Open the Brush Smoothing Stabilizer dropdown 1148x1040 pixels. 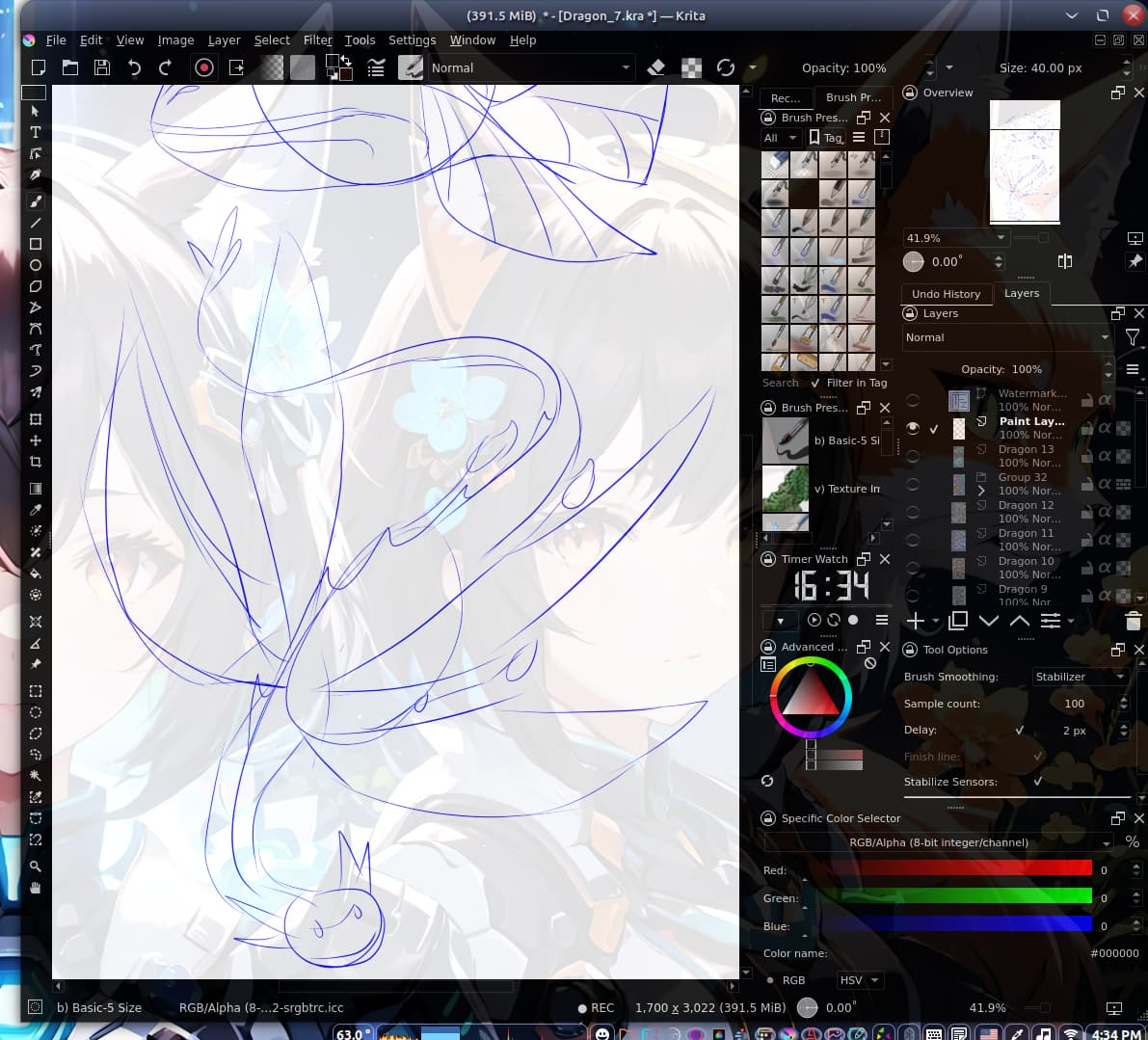(x=1080, y=677)
